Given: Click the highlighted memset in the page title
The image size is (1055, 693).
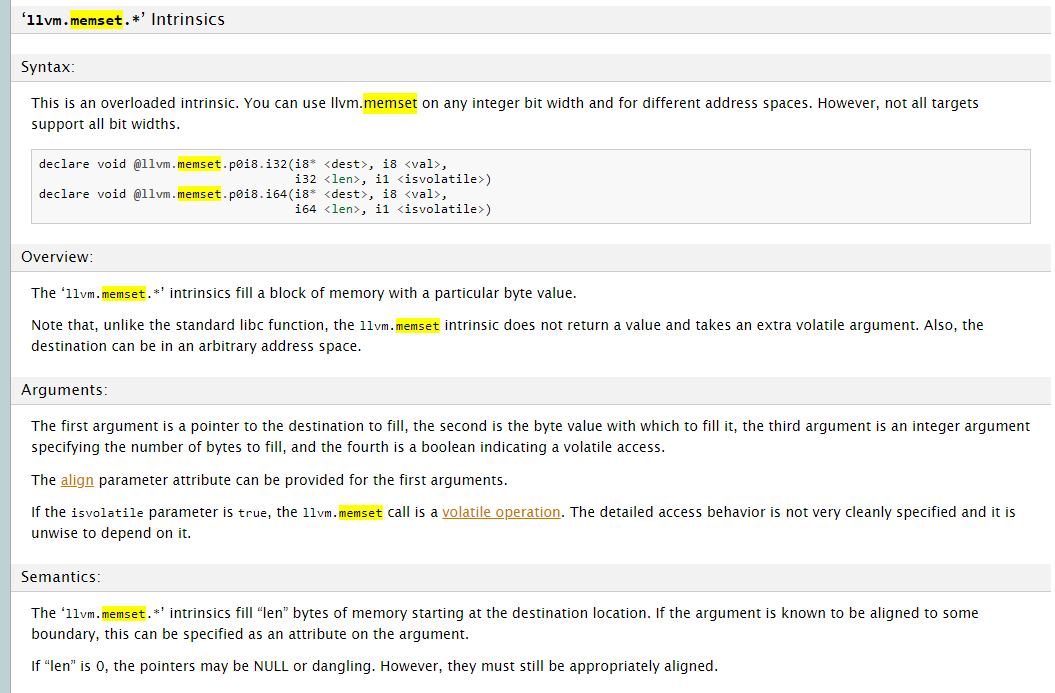Looking at the screenshot, I should pos(96,19).
